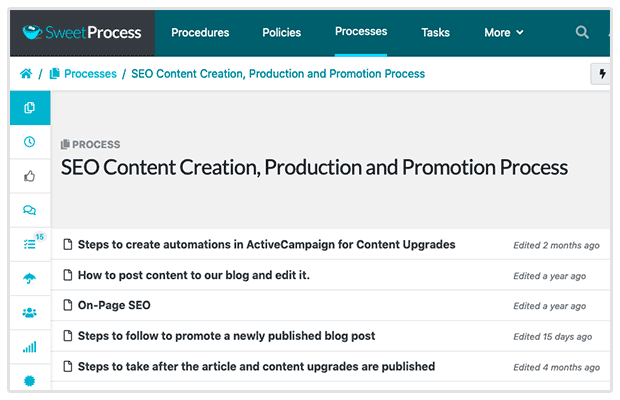Click the SEO Content Creation breadcrumb link

[278, 74]
